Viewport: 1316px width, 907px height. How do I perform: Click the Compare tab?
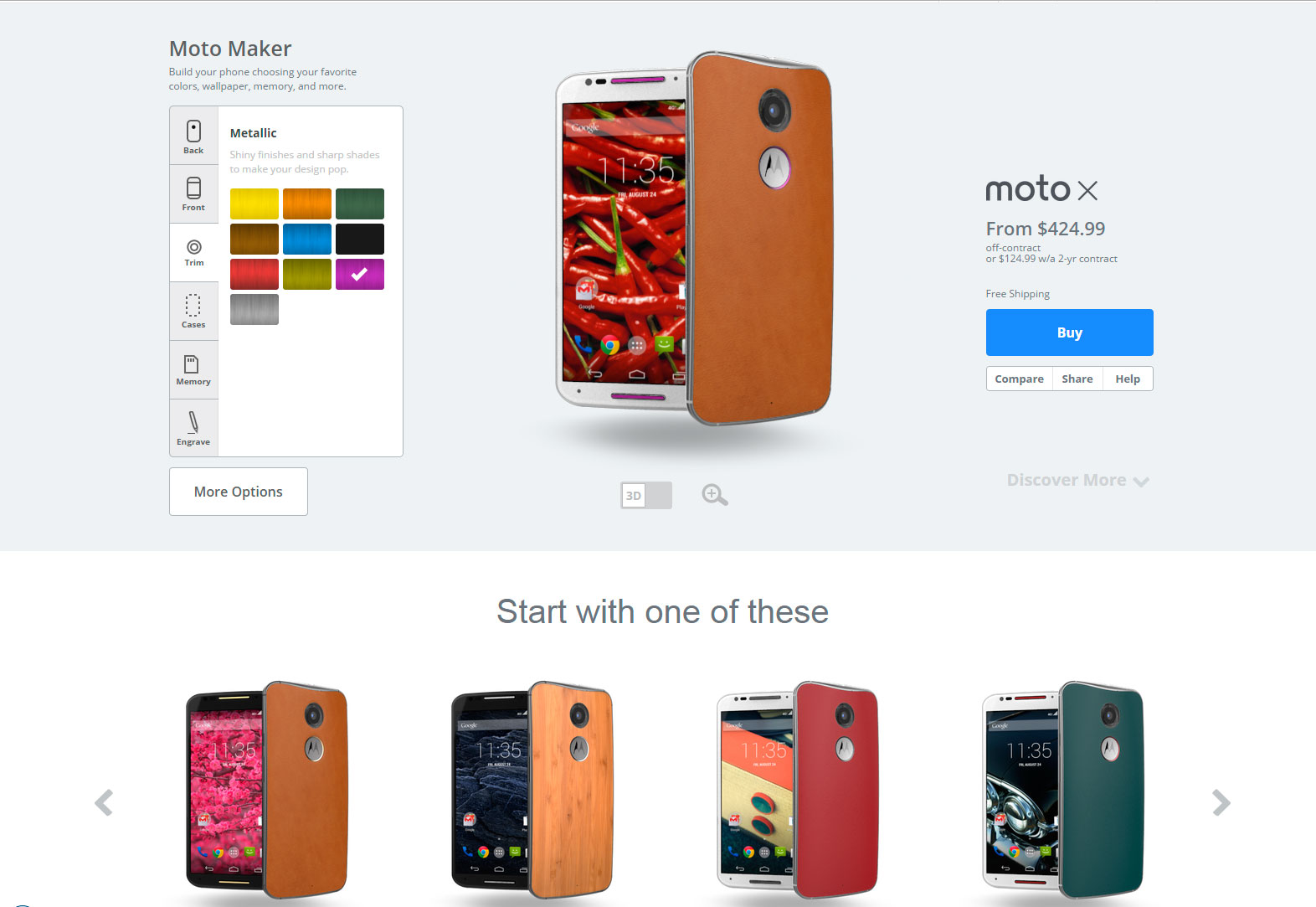coord(1019,379)
